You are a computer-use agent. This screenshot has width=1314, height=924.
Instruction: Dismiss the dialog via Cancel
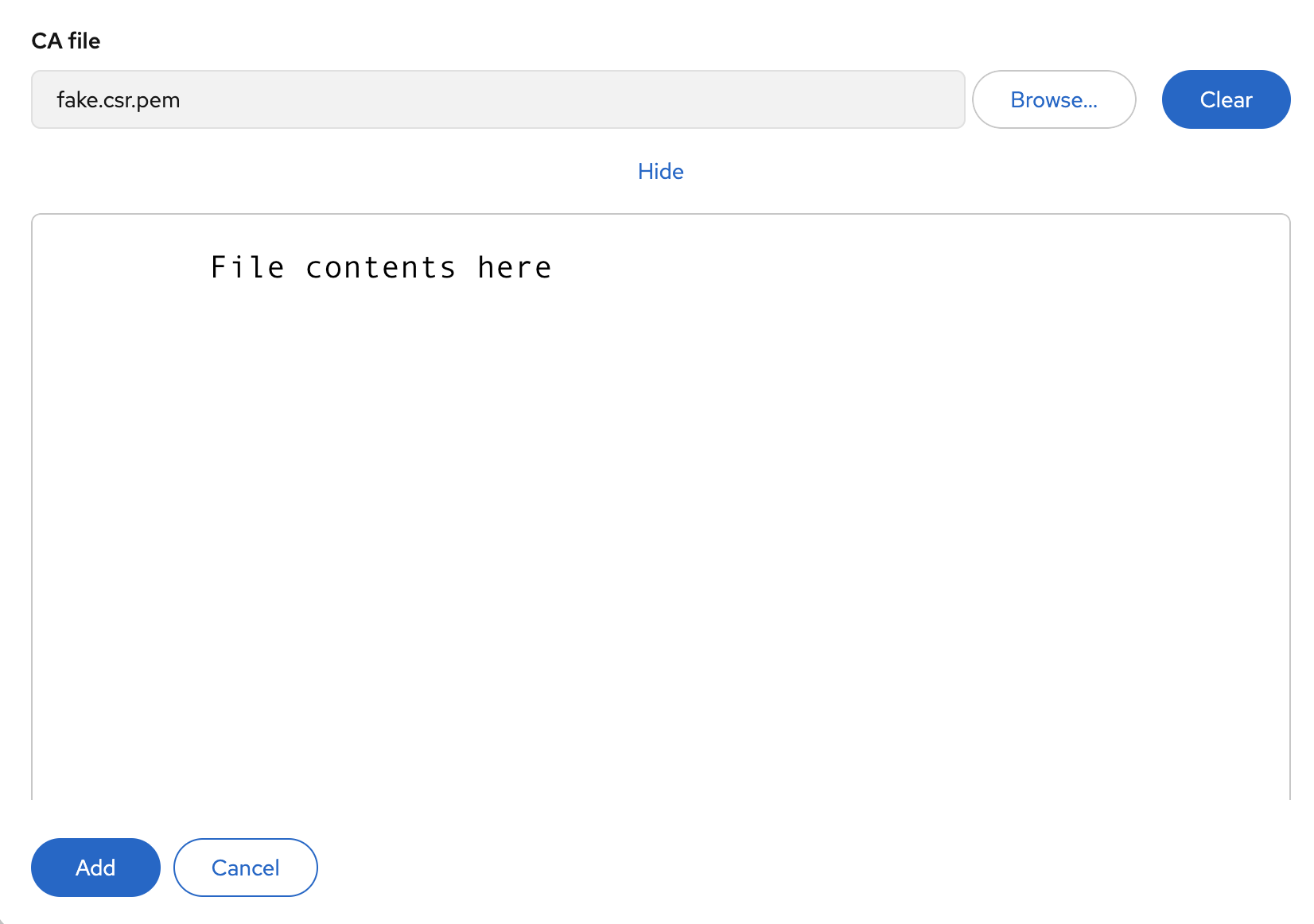point(245,867)
